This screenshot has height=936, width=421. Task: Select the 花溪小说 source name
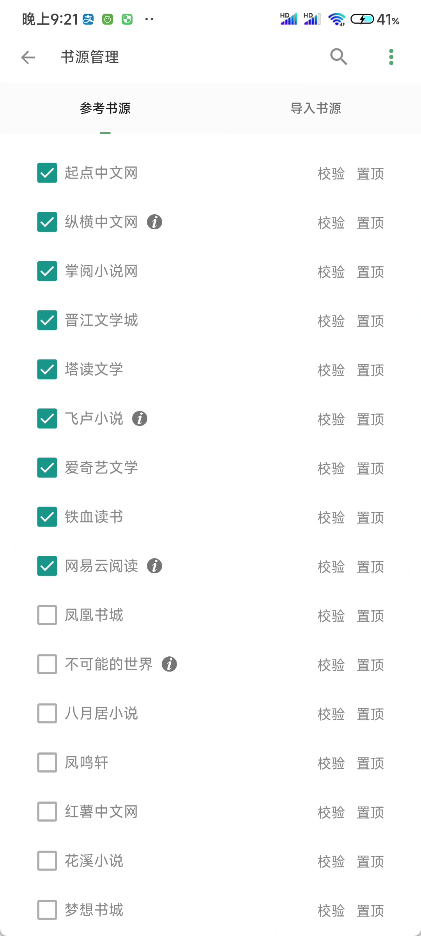pos(94,861)
